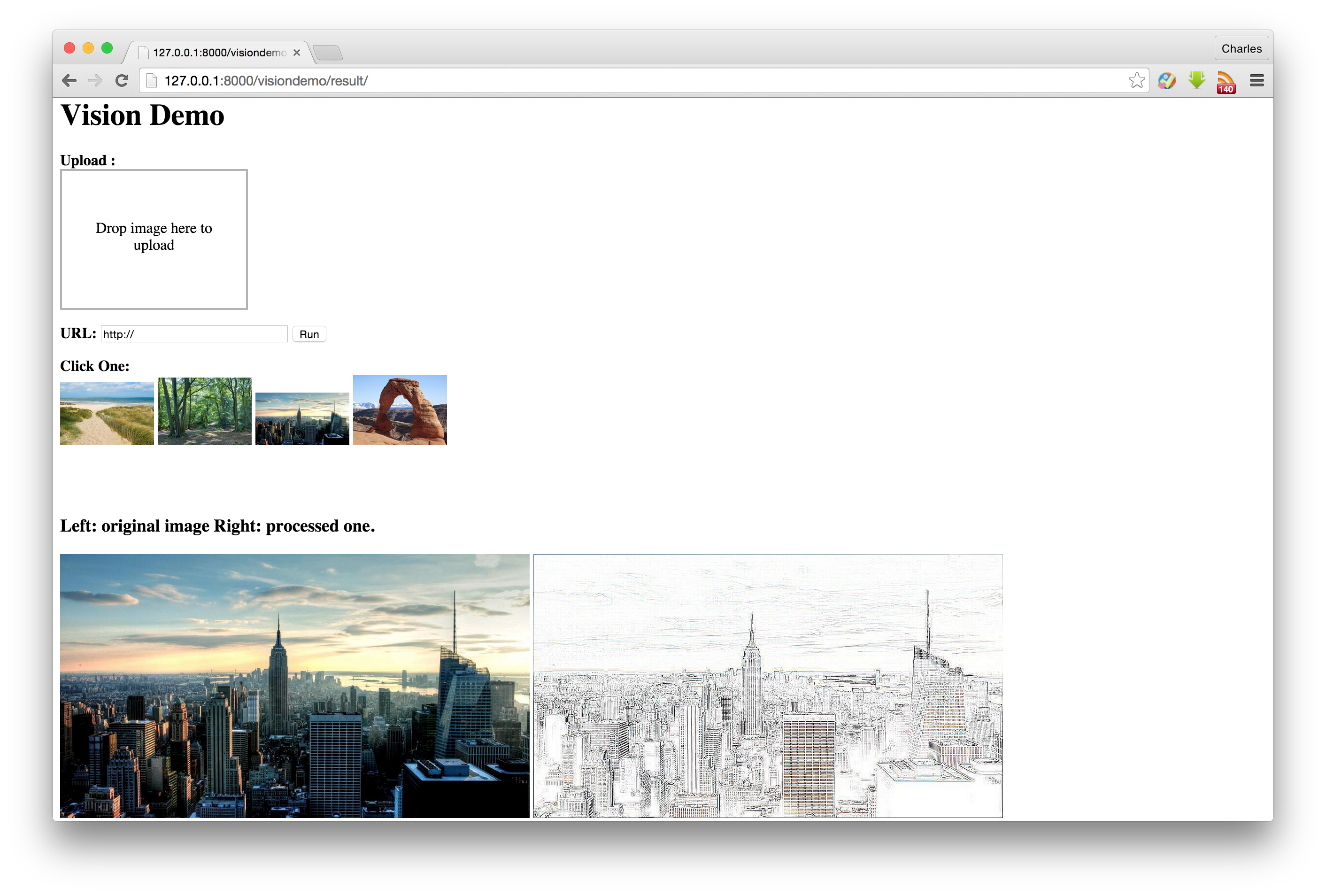The image size is (1326, 896).
Task: Click the browser back arrow
Action: (69, 80)
